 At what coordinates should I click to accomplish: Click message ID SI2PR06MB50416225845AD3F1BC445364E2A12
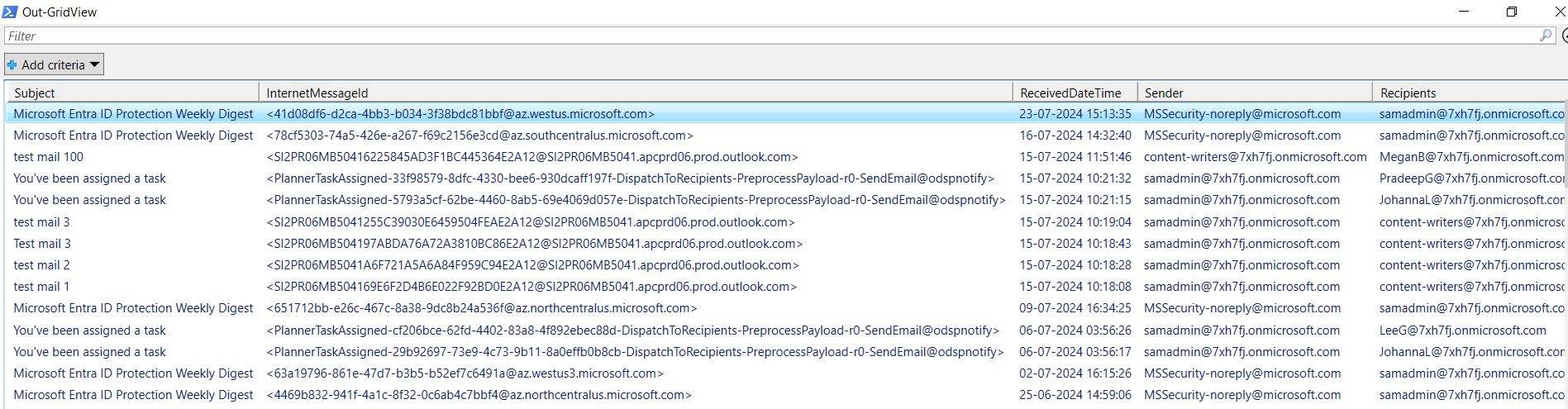(x=532, y=157)
